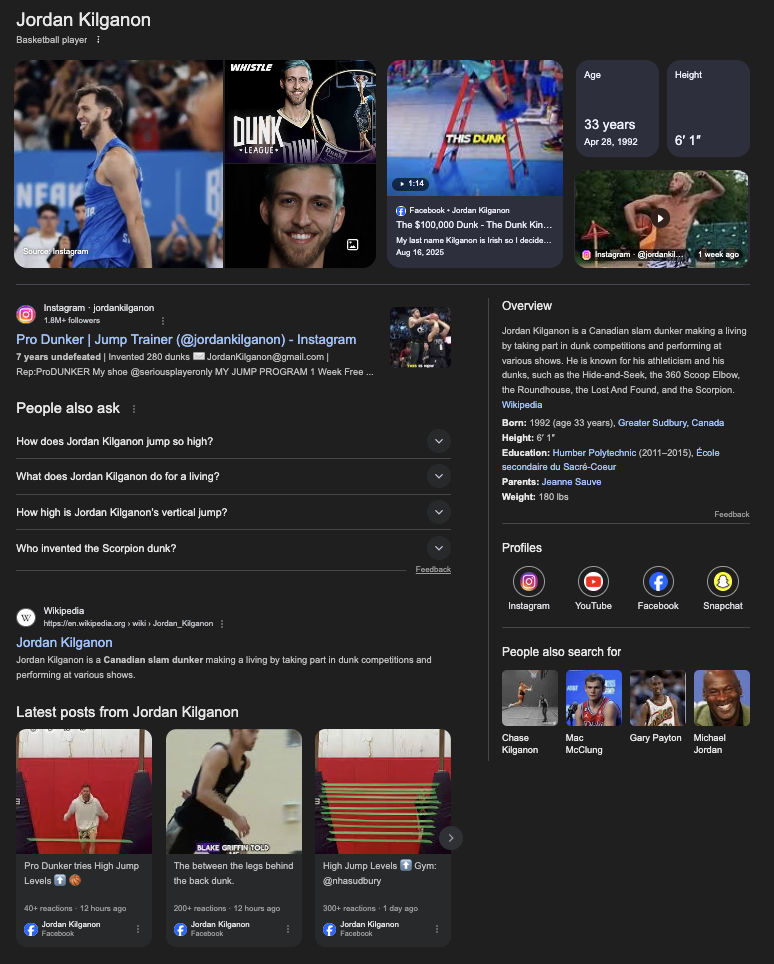Open the Instagram profile icon
This screenshot has height=964, width=774.
tap(529, 581)
